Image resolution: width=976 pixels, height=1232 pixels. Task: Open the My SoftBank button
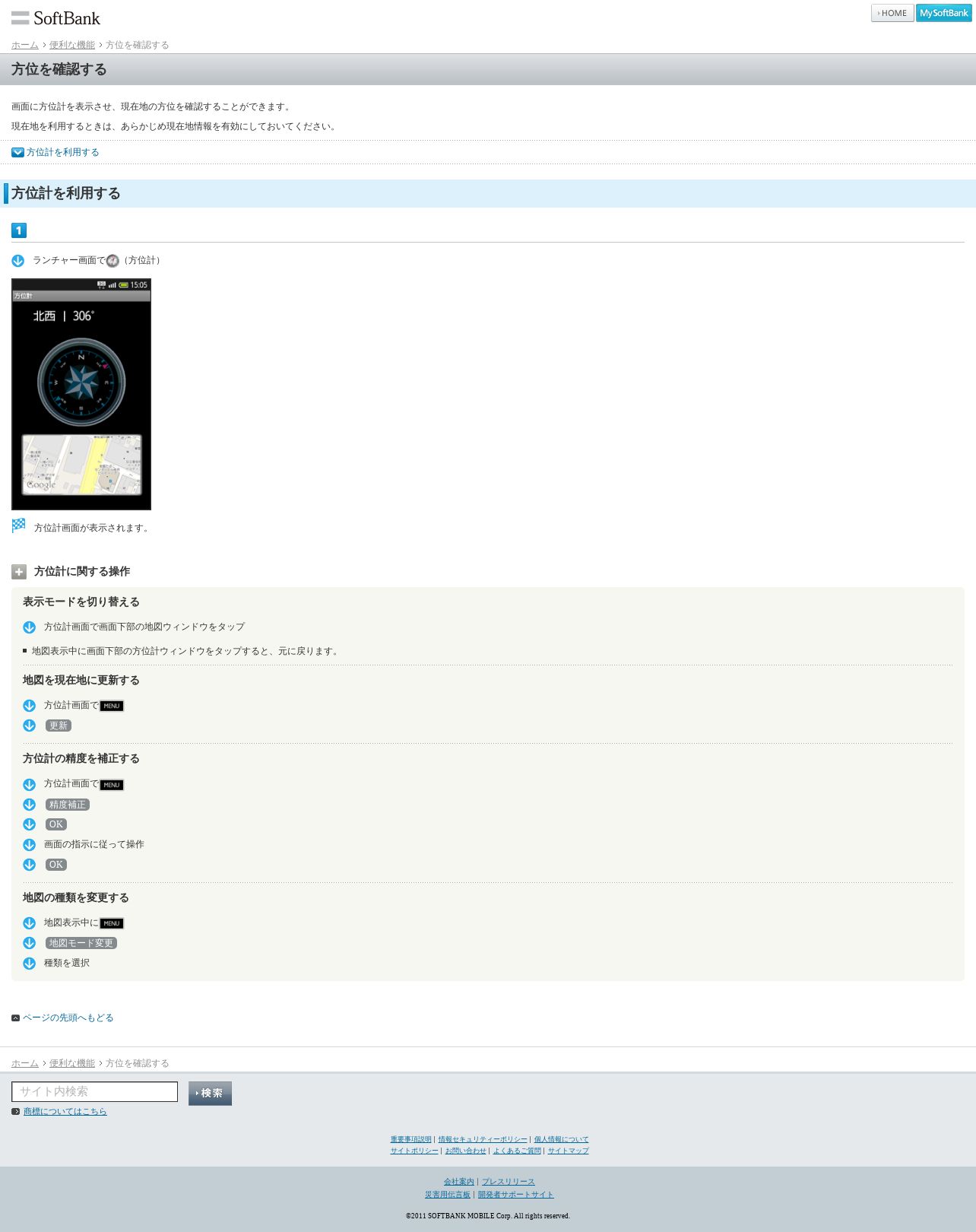click(943, 13)
